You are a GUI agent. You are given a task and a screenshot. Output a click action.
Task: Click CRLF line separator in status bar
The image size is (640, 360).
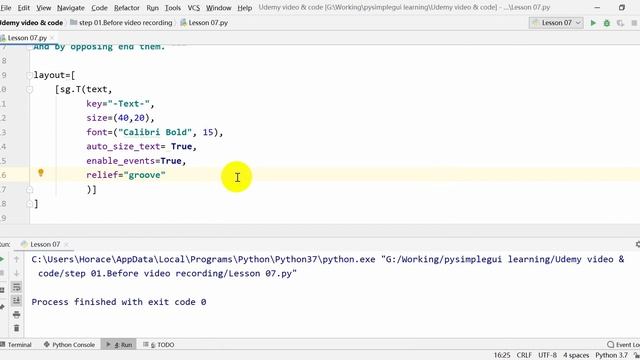(524, 355)
